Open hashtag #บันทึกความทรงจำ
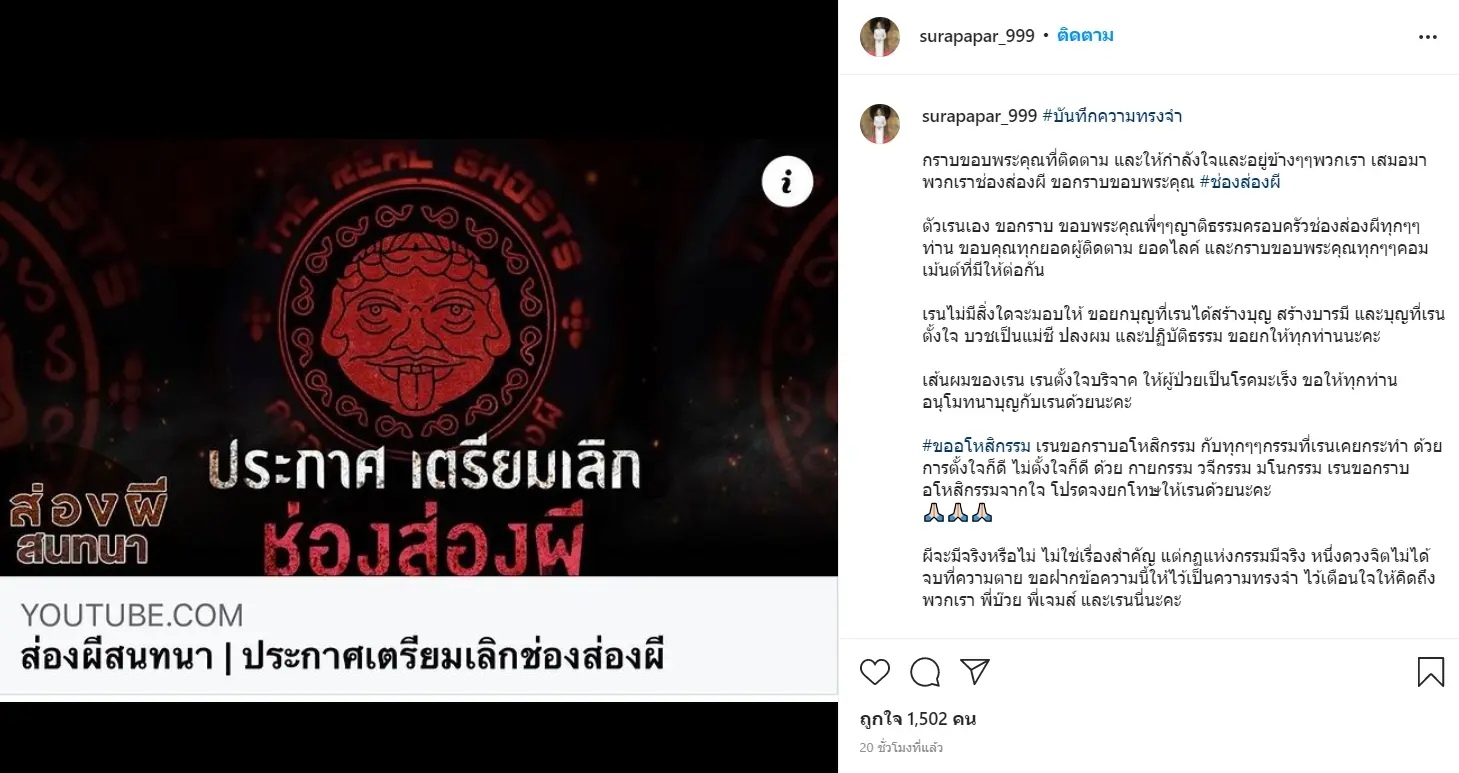The height and width of the screenshot is (773, 1459). coord(1112,116)
